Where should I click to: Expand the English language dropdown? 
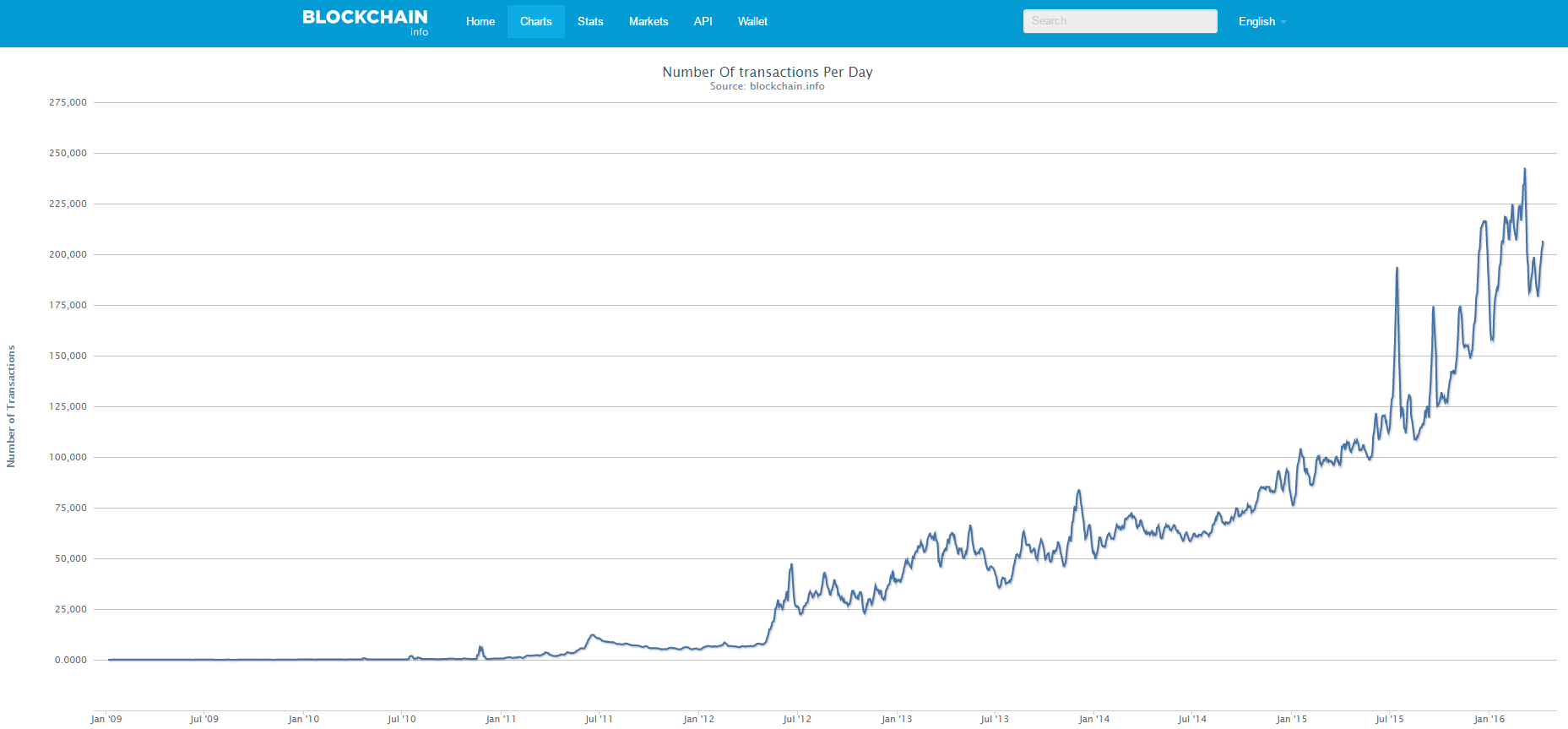[1261, 22]
